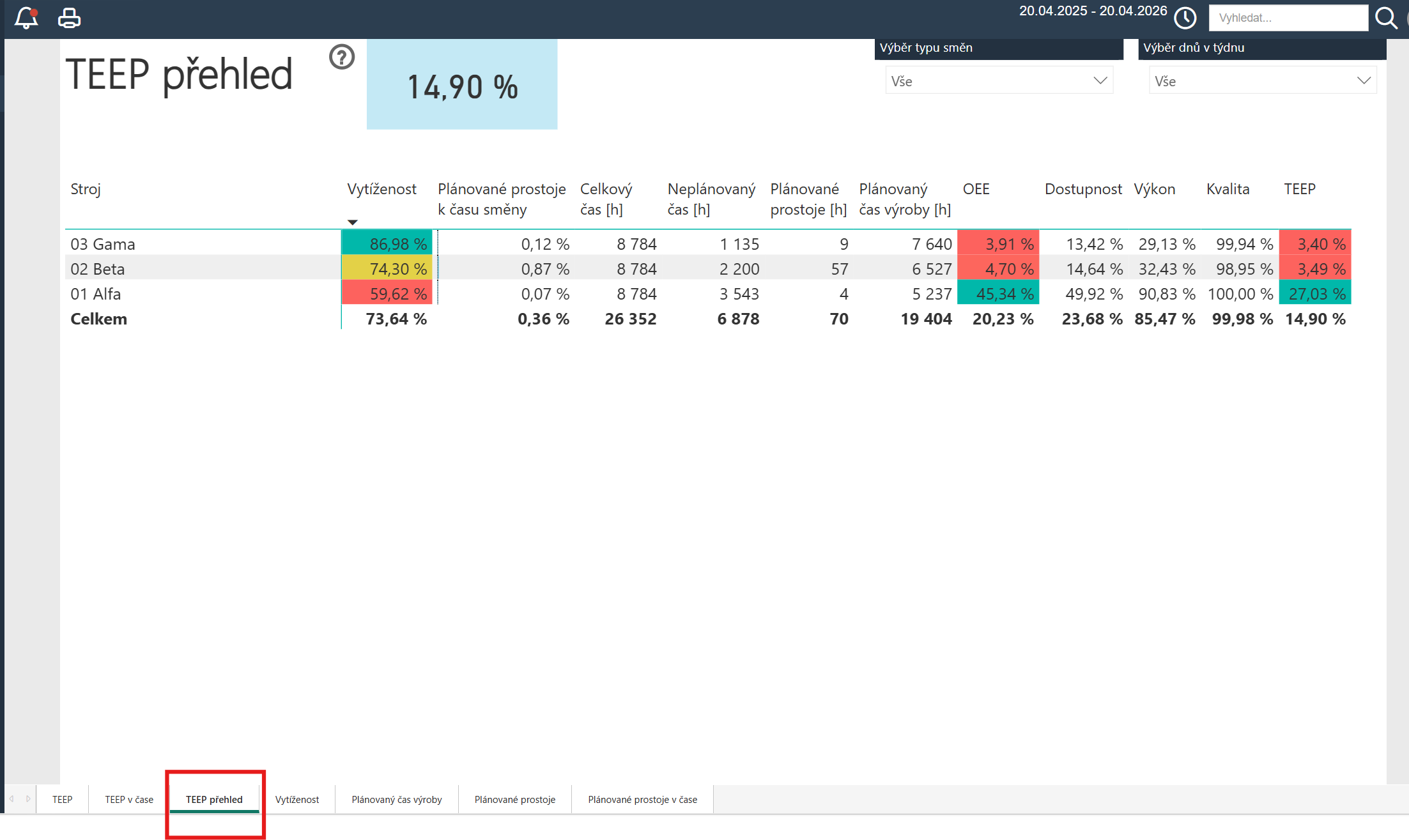Sort by the Stroj column header
This screenshot has height=840, width=1409.
pyautogui.click(x=86, y=189)
